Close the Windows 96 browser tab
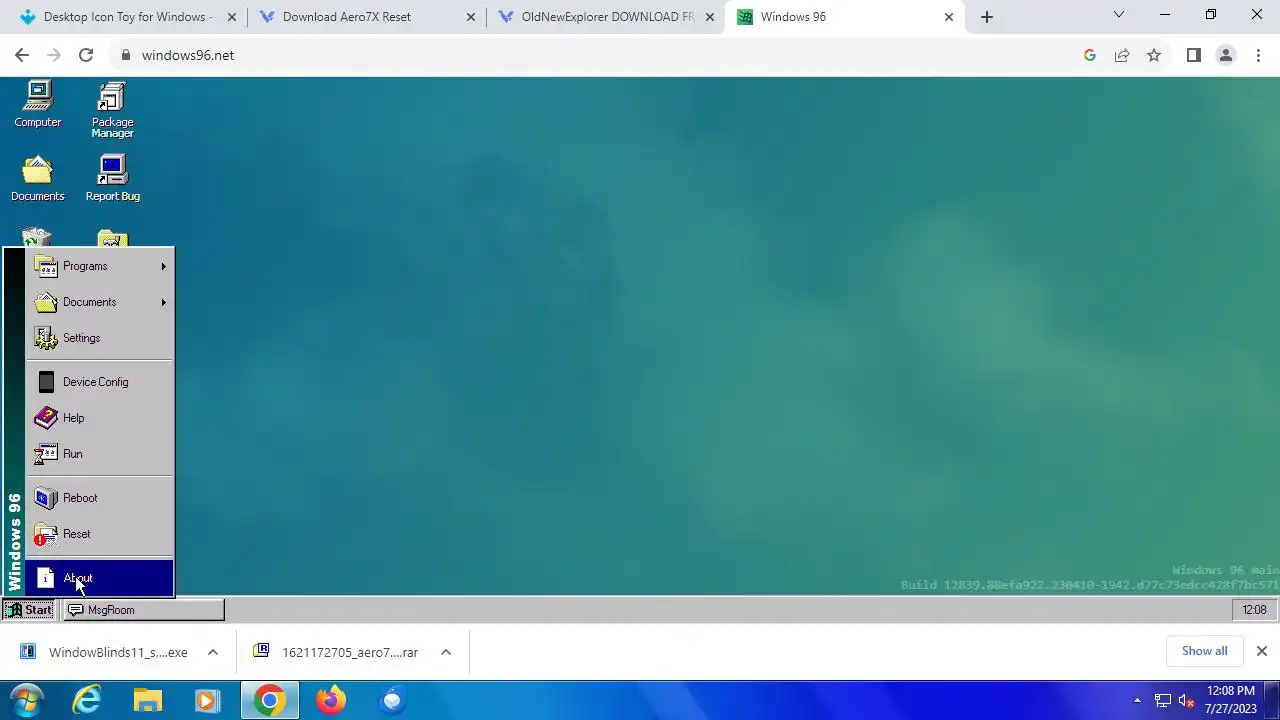 click(x=949, y=17)
